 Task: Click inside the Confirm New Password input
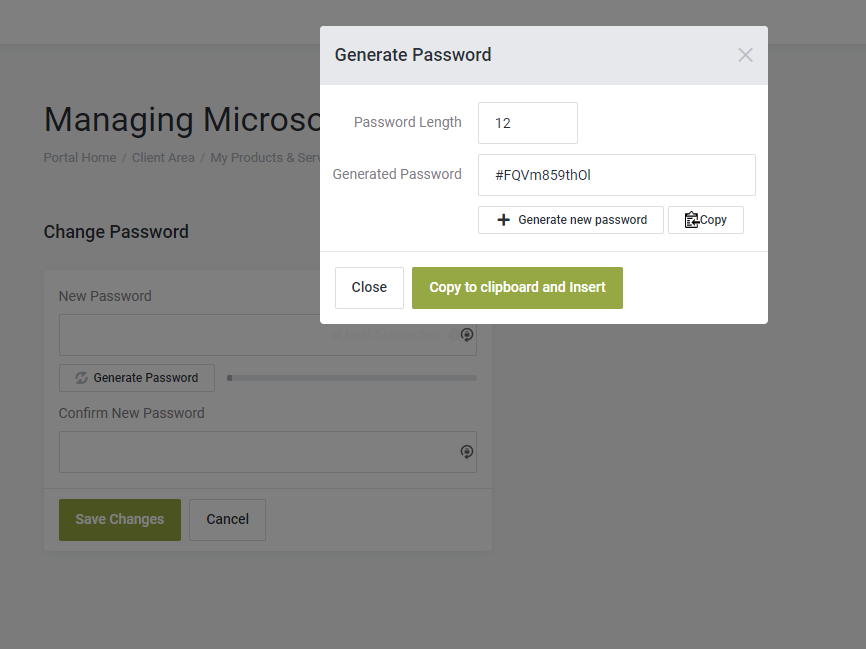268,452
